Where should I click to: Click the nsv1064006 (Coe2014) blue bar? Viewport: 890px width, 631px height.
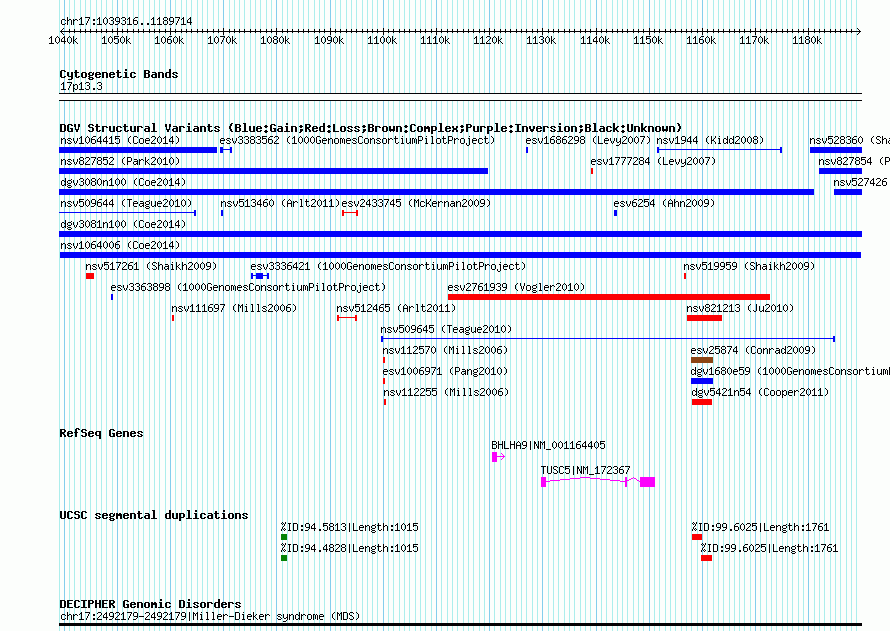pos(460,255)
